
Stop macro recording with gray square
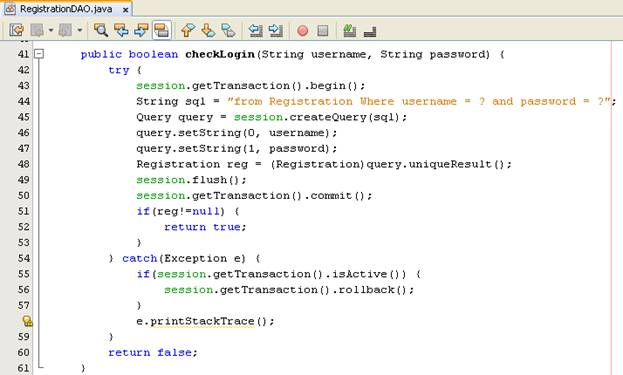[323, 31]
